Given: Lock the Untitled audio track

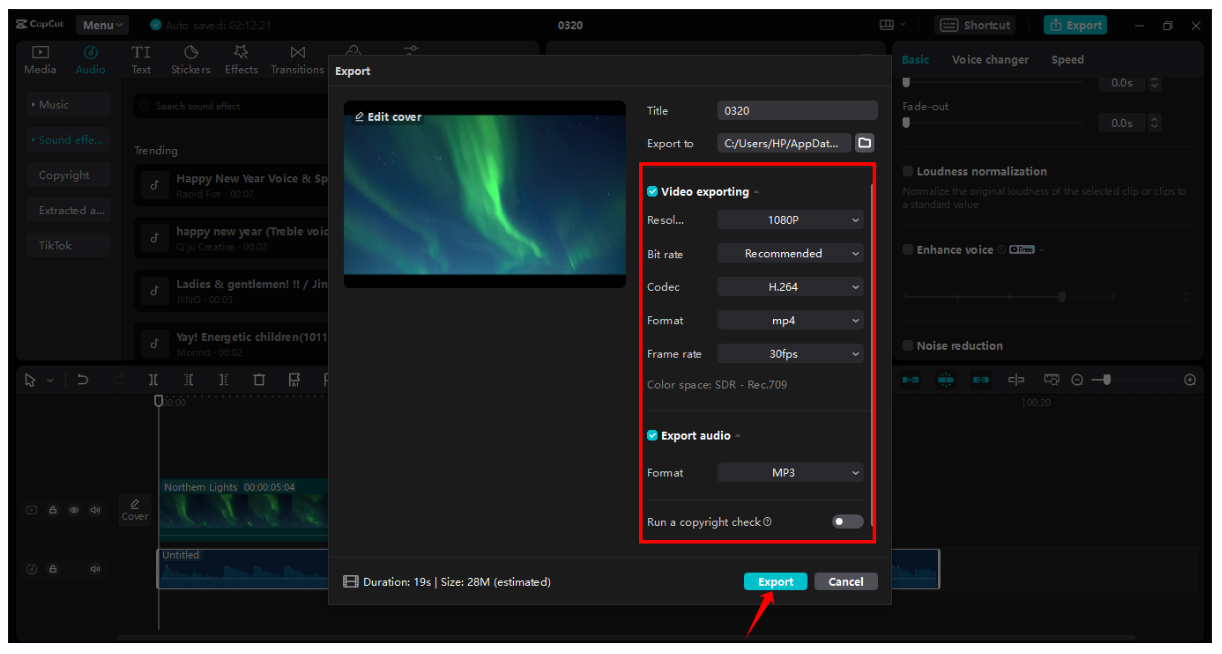Looking at the screenshot, I should tap(53, 569).
